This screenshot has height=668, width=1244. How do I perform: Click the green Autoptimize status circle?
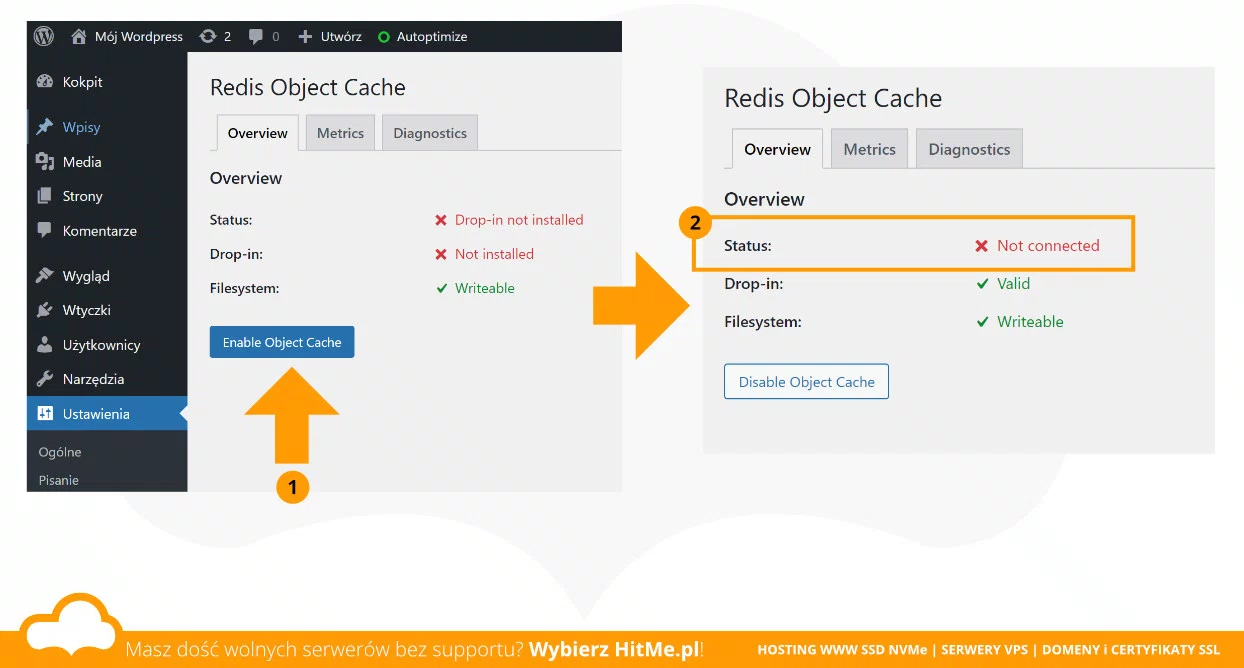coord(383,37)
